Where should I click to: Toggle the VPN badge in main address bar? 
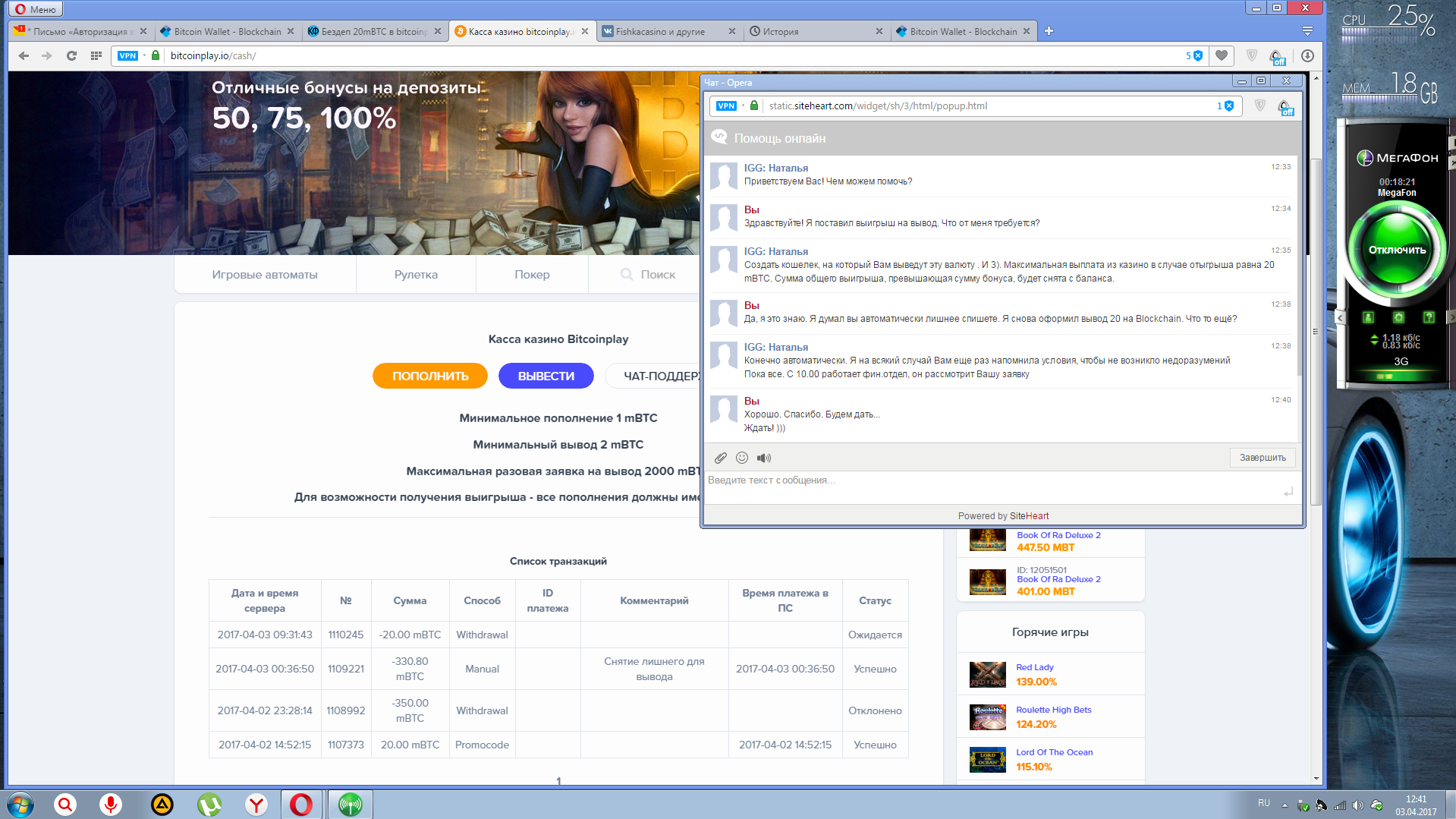(x=127, y=55)
